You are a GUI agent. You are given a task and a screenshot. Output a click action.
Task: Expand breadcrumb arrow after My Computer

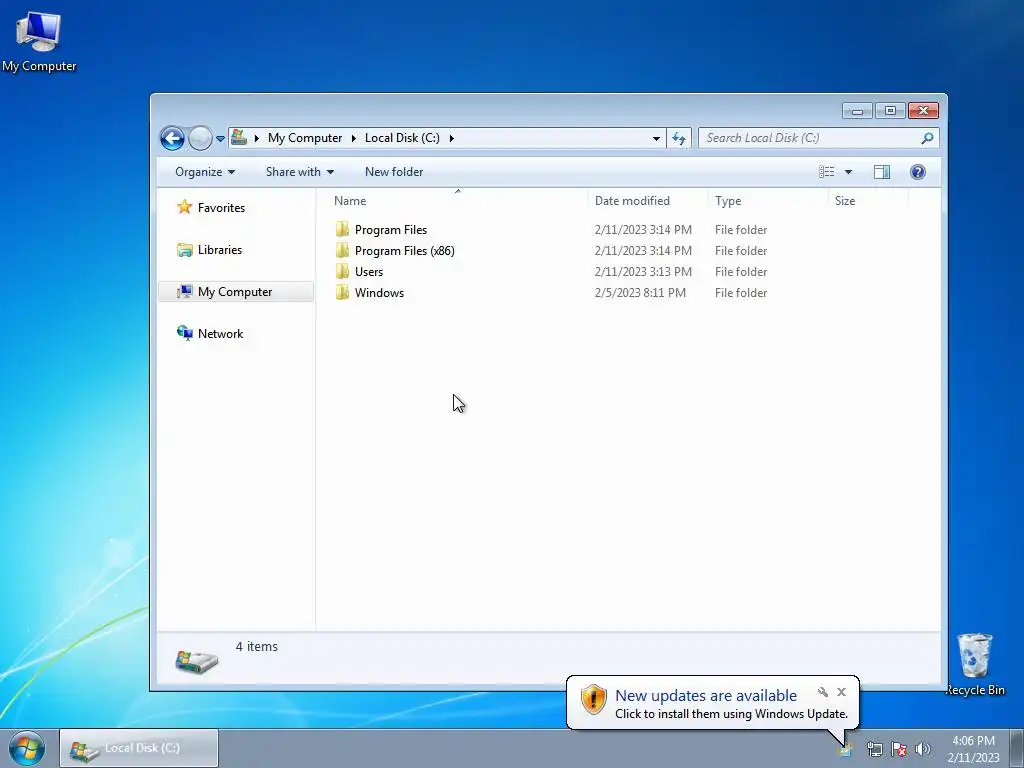coord(353,138)
